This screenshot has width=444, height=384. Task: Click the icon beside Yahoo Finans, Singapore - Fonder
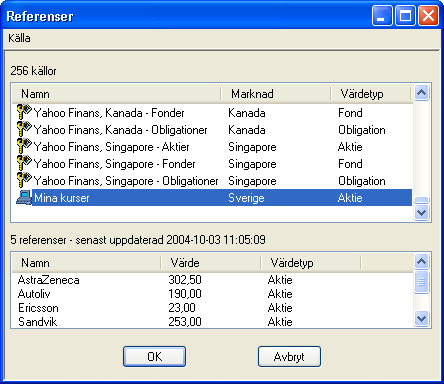click(24, 163)
